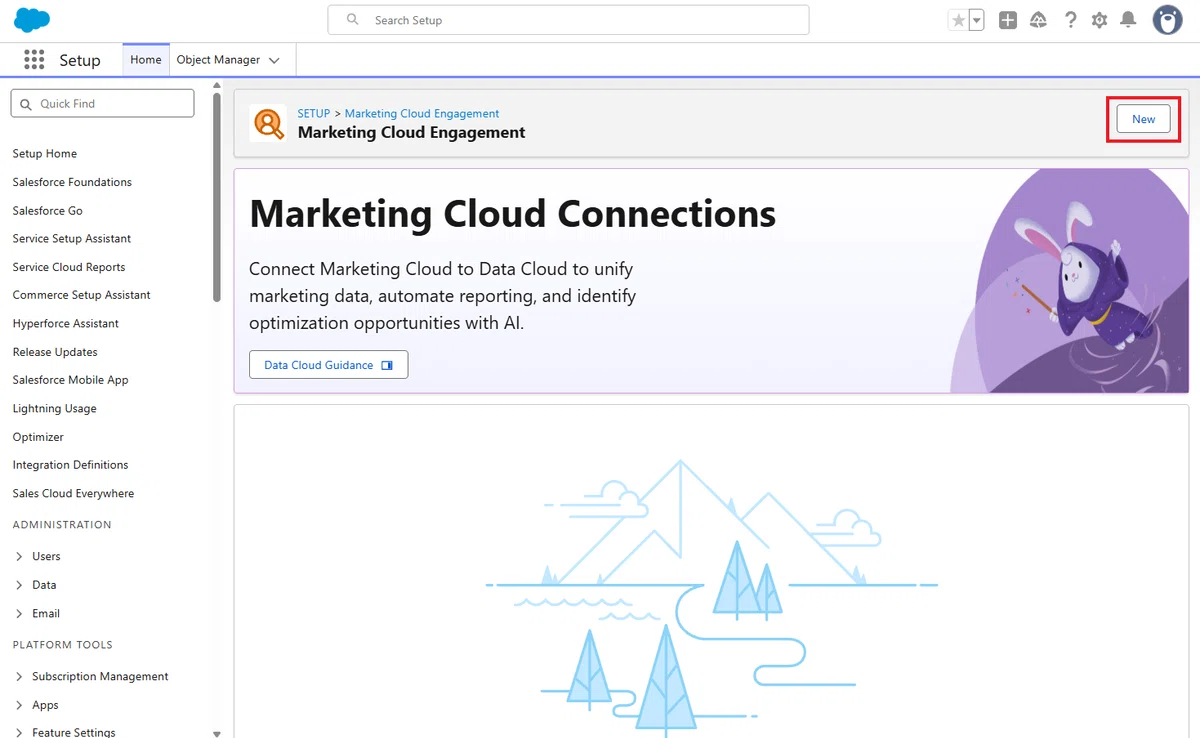
Task: Click the Setup app name label
Action: [x=80, y=60]
